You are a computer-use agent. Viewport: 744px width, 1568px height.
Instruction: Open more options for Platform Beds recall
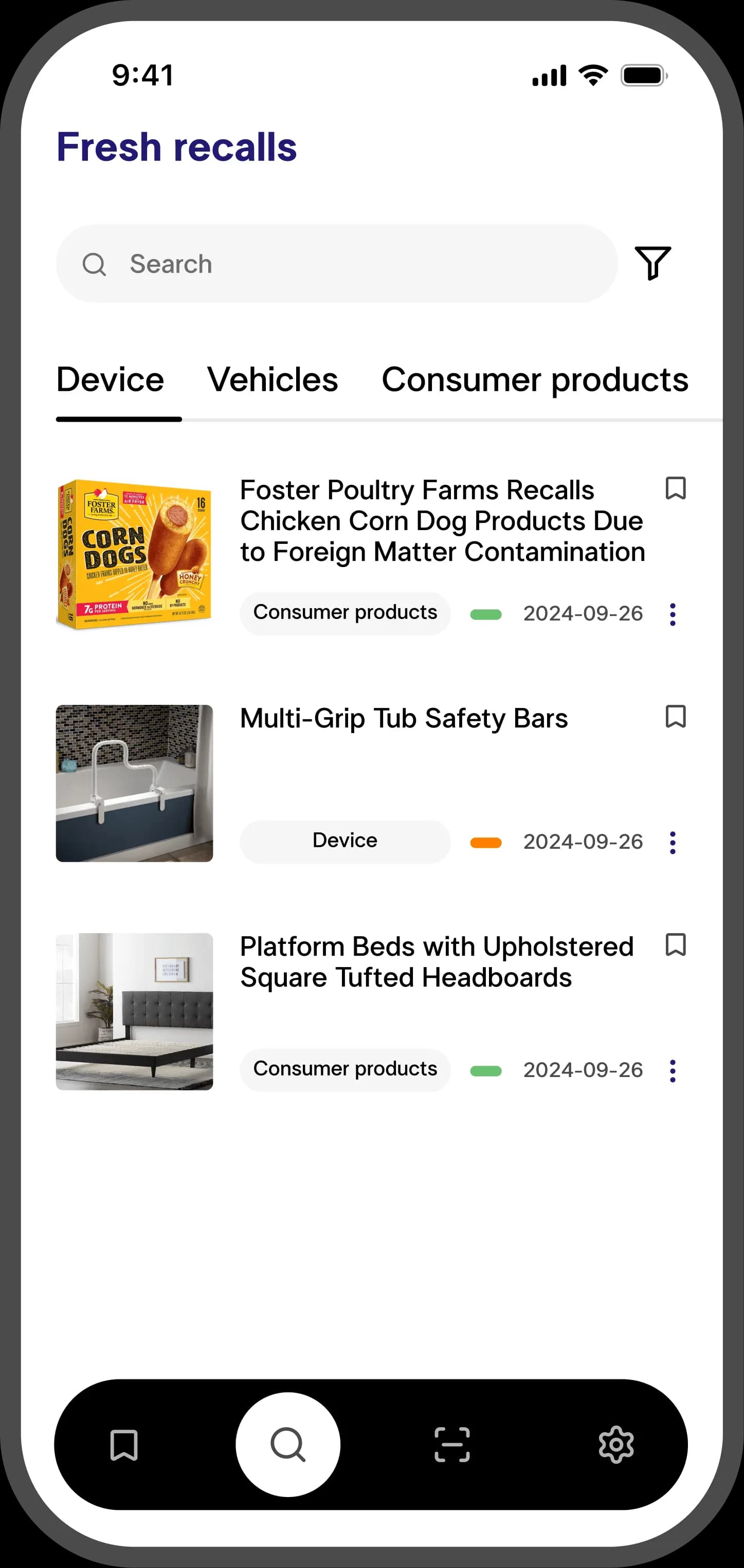click(x=672, y=1071)
